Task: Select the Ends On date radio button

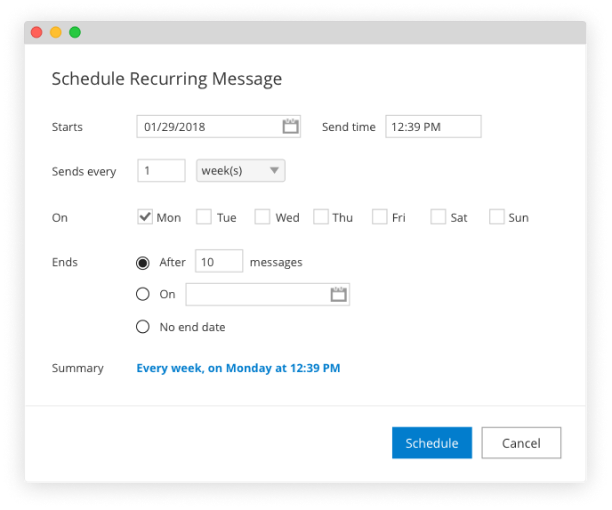Action: (143, 294)
